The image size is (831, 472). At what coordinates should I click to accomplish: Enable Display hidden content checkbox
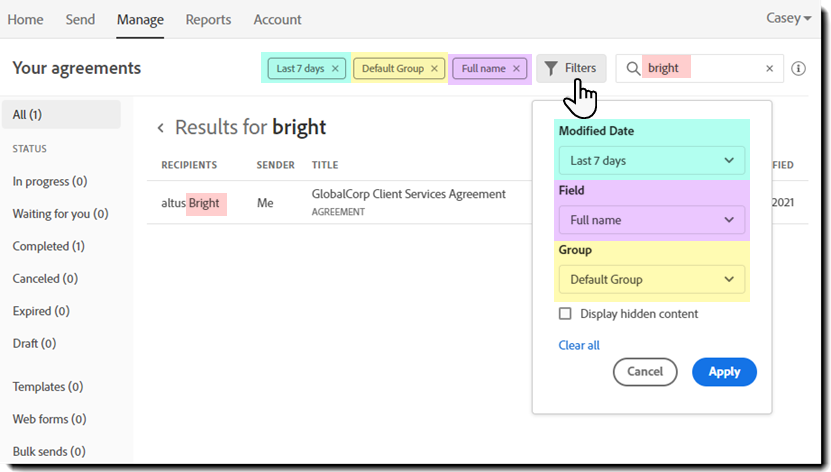pyautogui.click(x=565, y=314)
